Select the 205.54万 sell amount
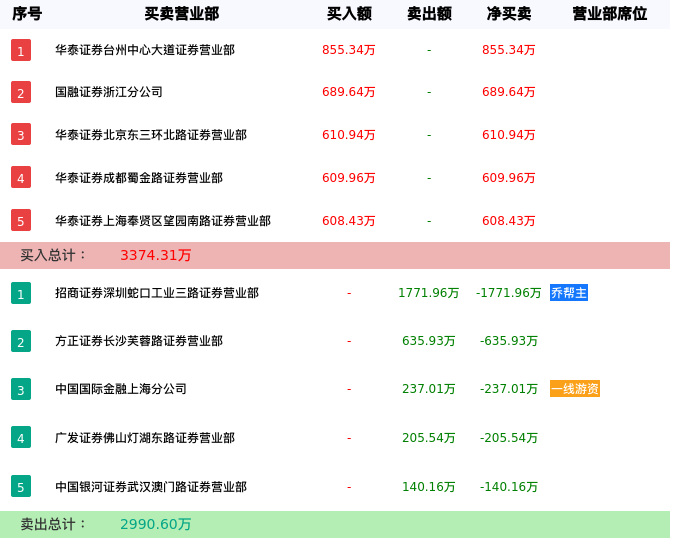 [429, 438]
